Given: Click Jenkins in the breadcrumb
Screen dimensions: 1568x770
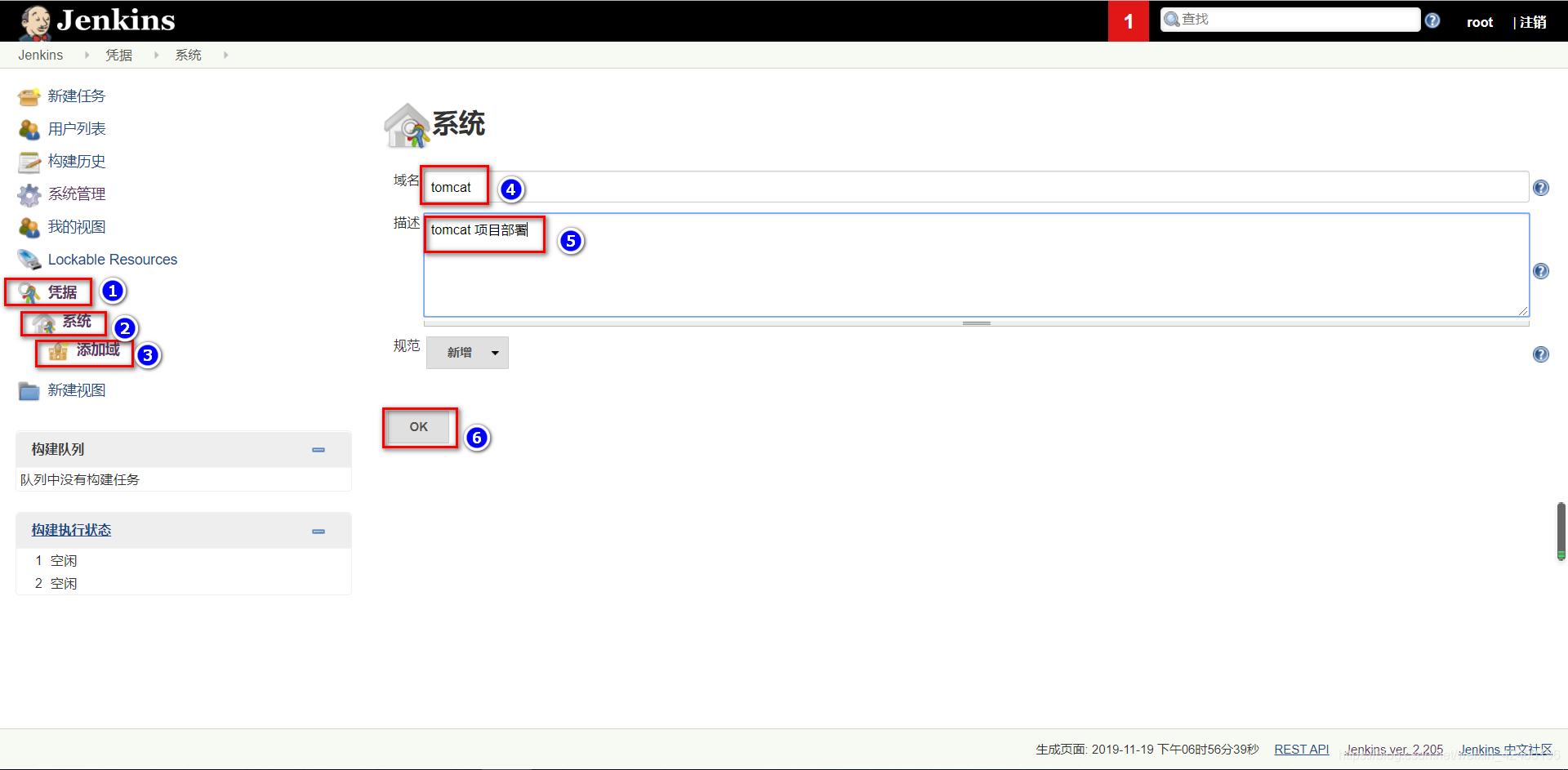Looking at the screenshot, I should click(x=41, y=55).
